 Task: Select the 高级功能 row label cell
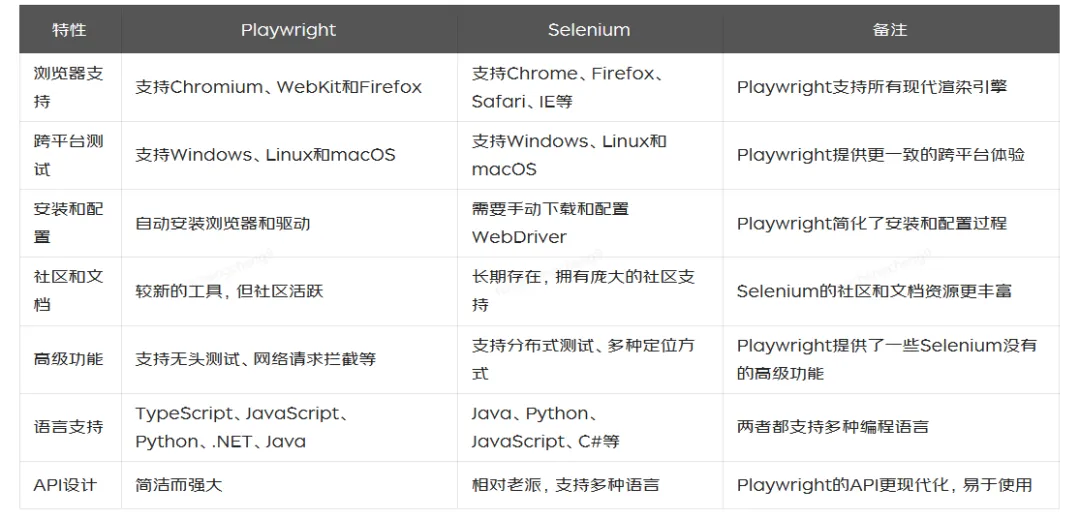coord(69,359)
